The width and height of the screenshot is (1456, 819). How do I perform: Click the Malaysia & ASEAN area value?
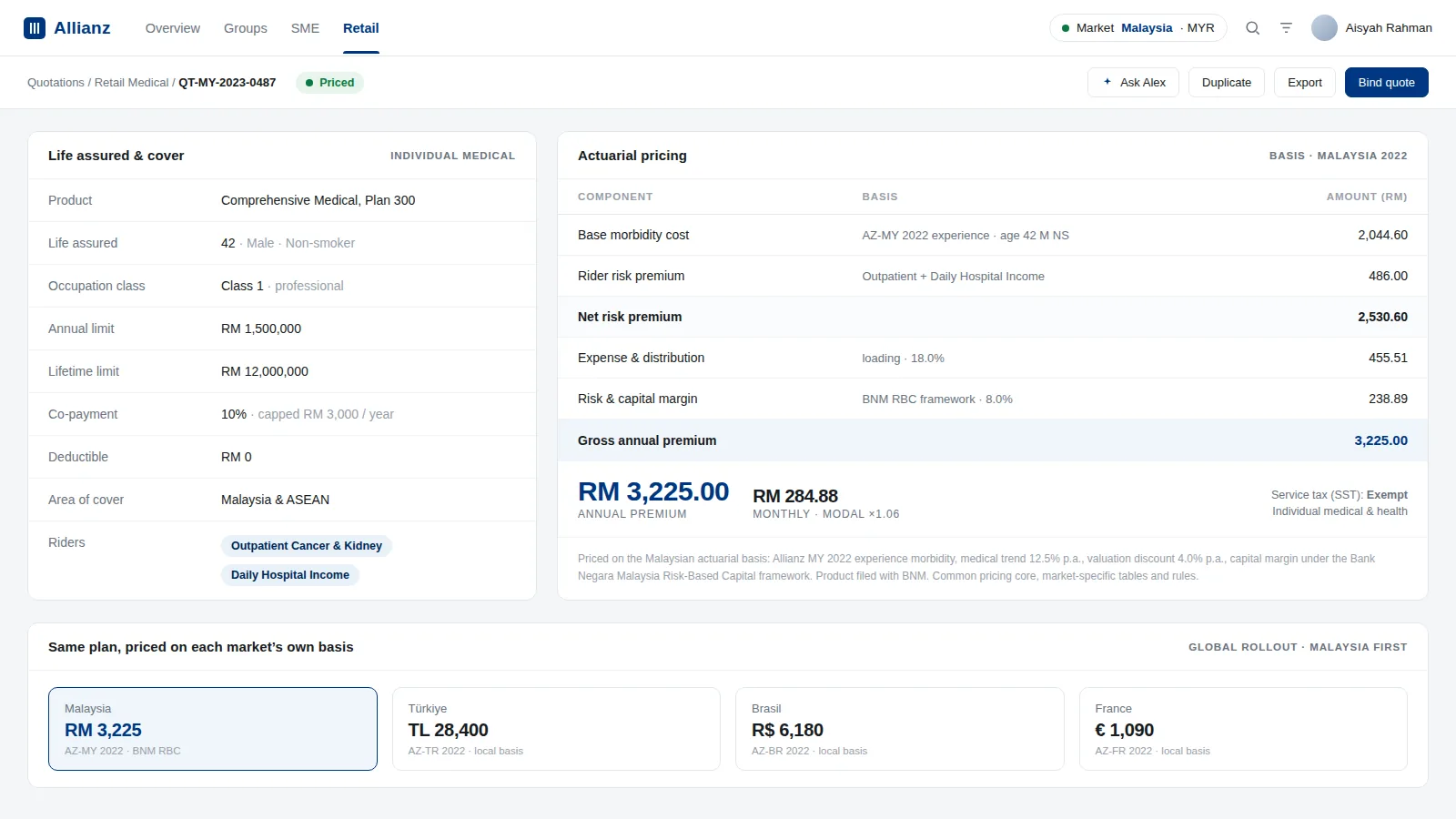pos(275,500)
